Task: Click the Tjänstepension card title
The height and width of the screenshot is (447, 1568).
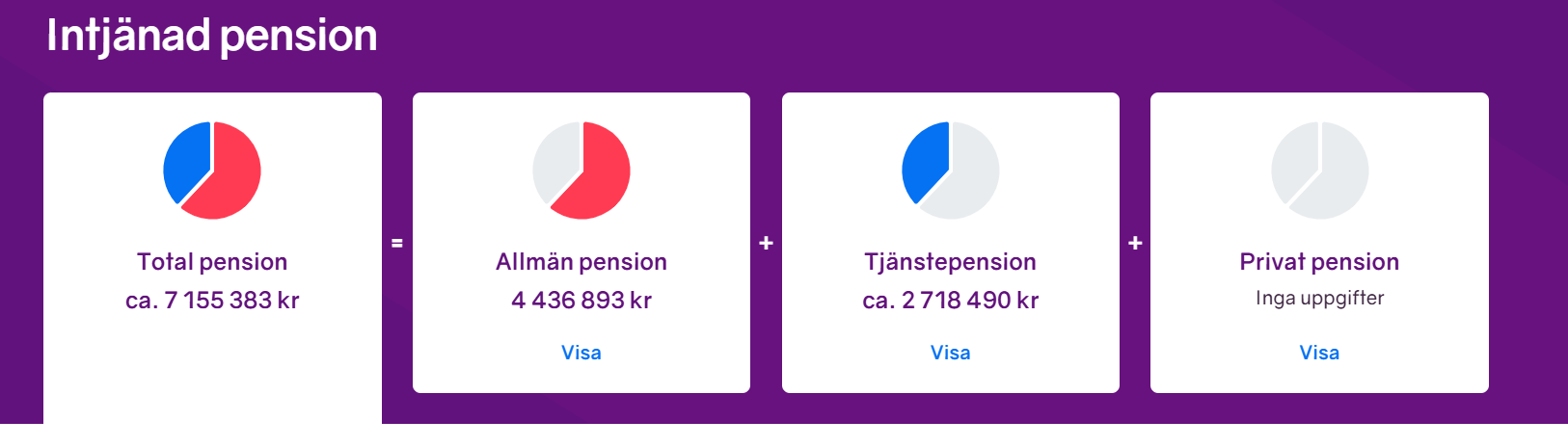Action: (x=951, y=262)
